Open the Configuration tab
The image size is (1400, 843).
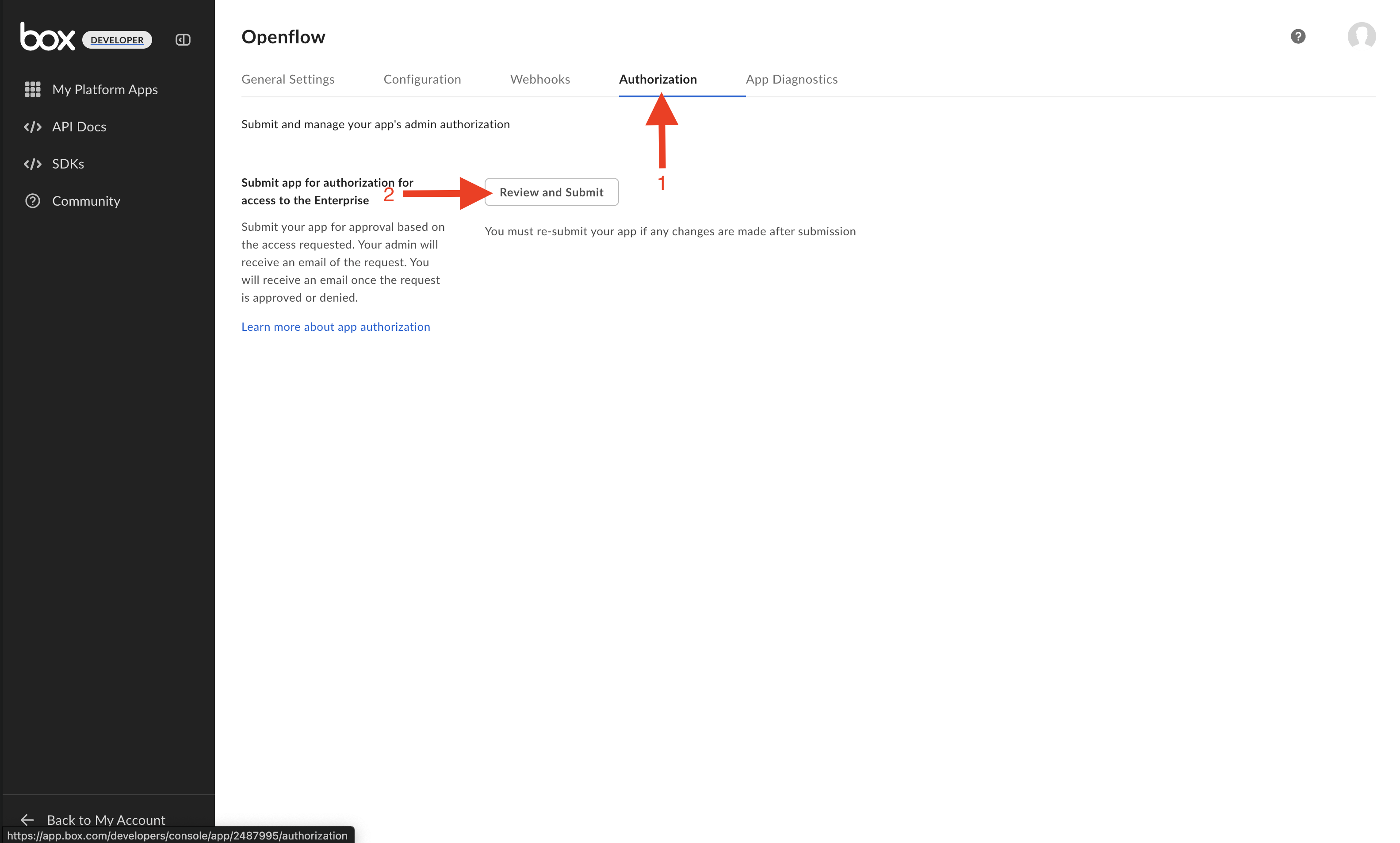[x=422, y=80]
